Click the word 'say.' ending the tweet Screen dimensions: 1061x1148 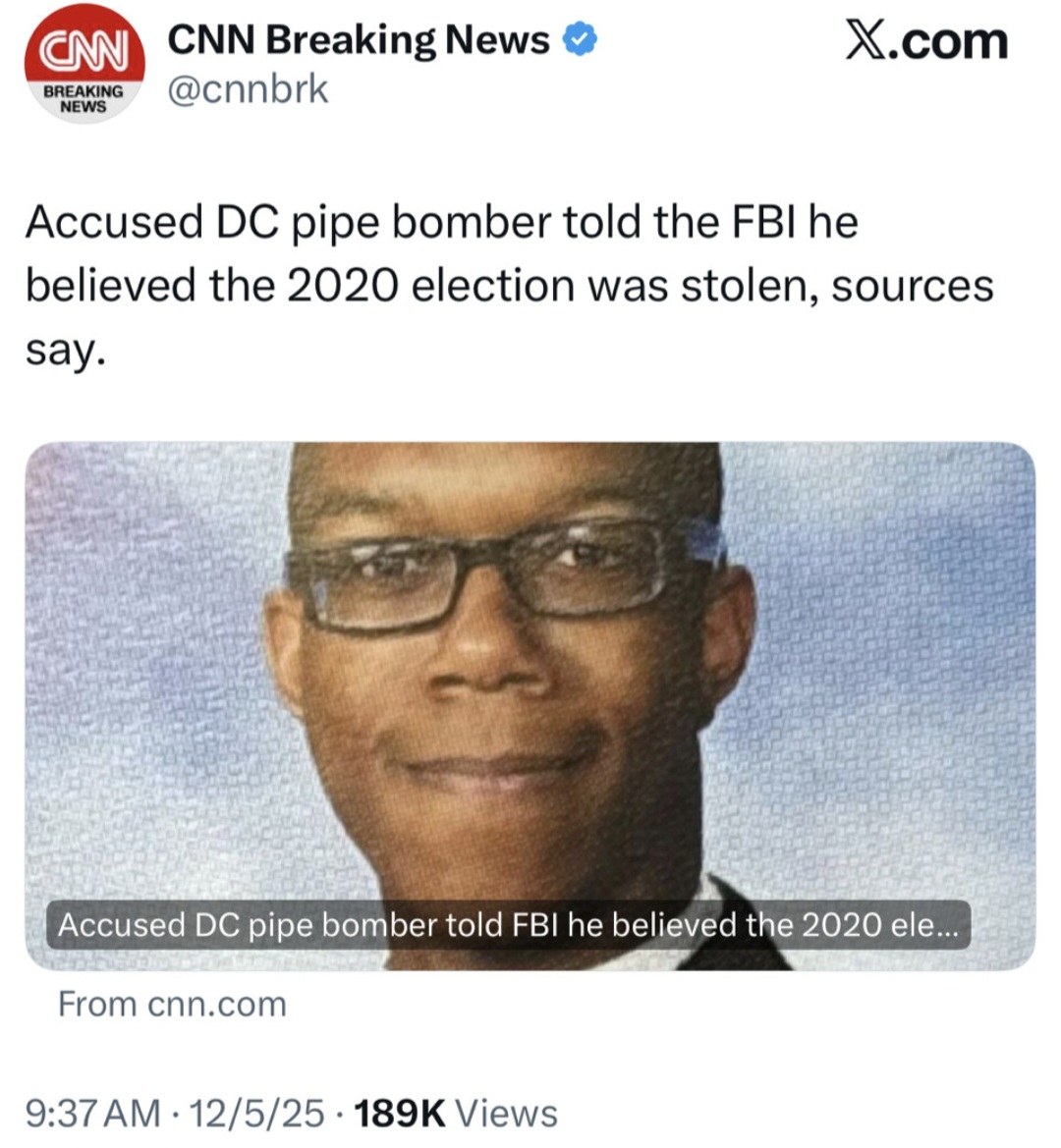click(x=66, y=352)
